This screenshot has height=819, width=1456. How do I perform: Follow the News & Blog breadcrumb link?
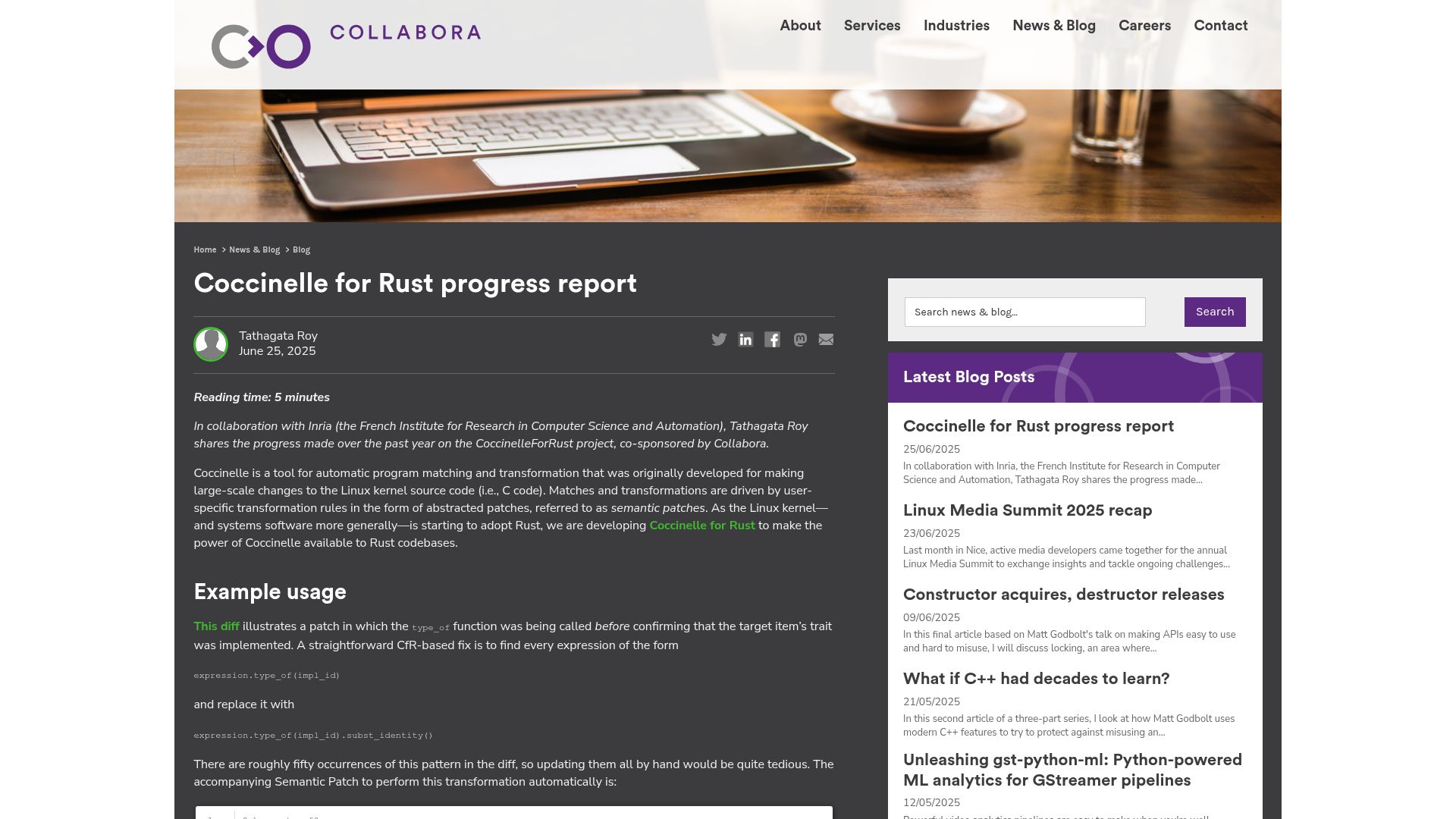pyautogui.click(x=254, y=249)
